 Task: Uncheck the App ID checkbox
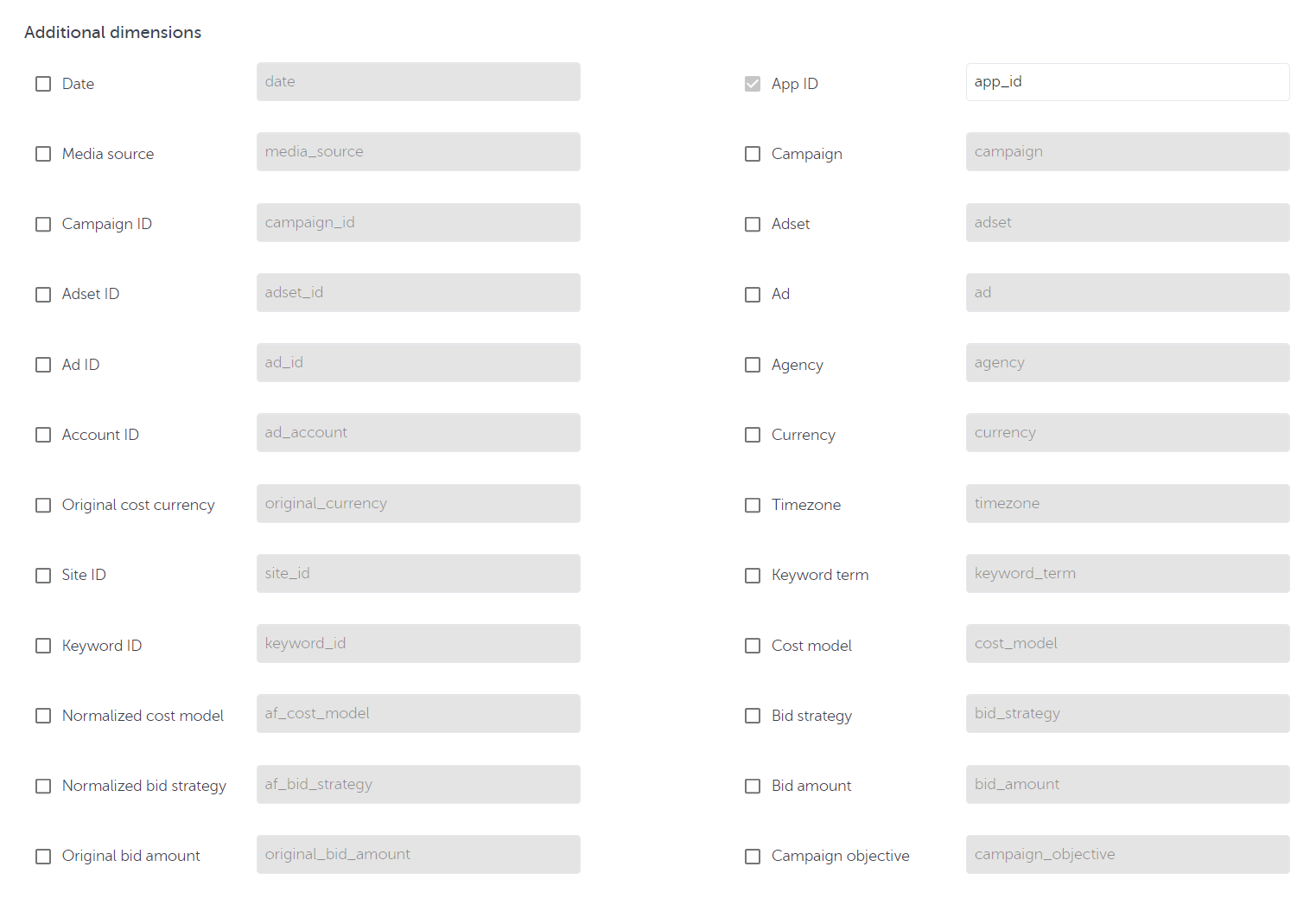tap(753, 84)
